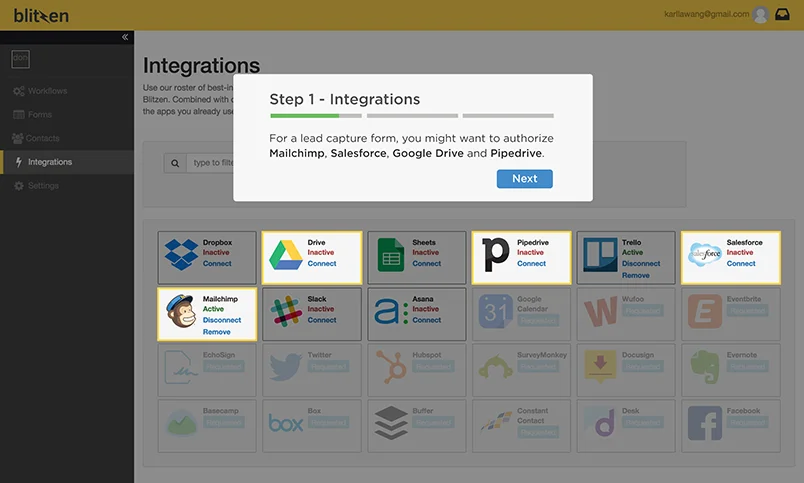Connect the Salesforce integration
This screenshot has width=804, height=483.
pos(741,264)
